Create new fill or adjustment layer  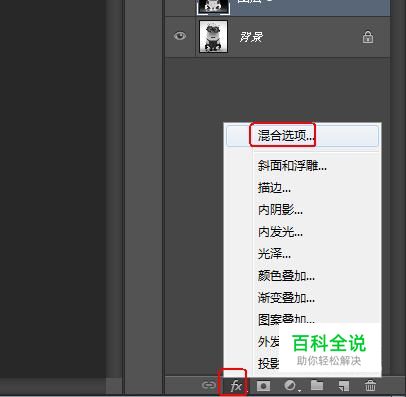click(x=291, y=386)
